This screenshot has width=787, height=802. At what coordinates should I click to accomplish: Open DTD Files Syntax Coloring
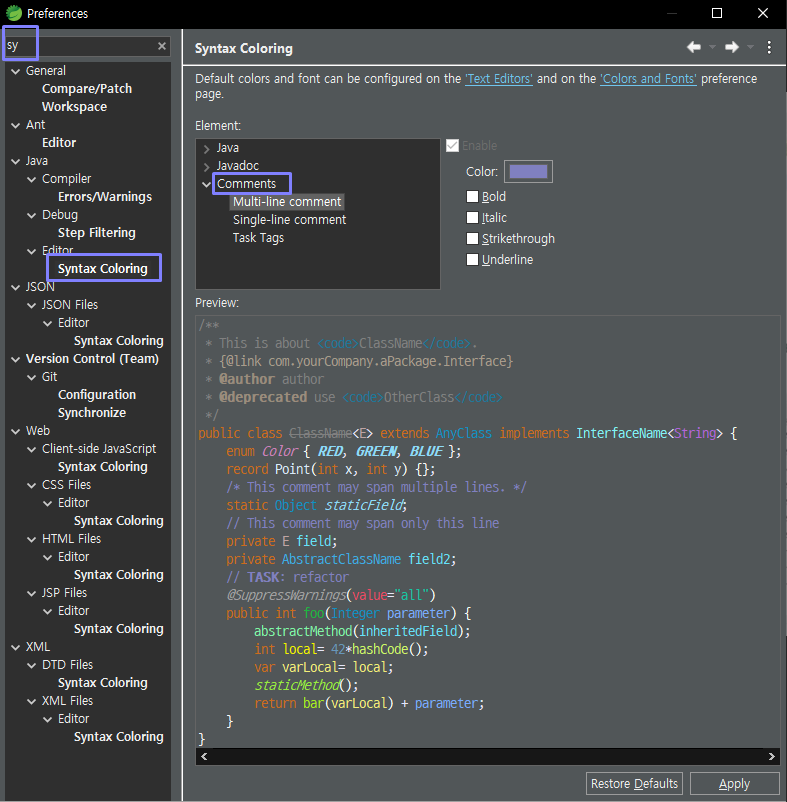(102, 683)
